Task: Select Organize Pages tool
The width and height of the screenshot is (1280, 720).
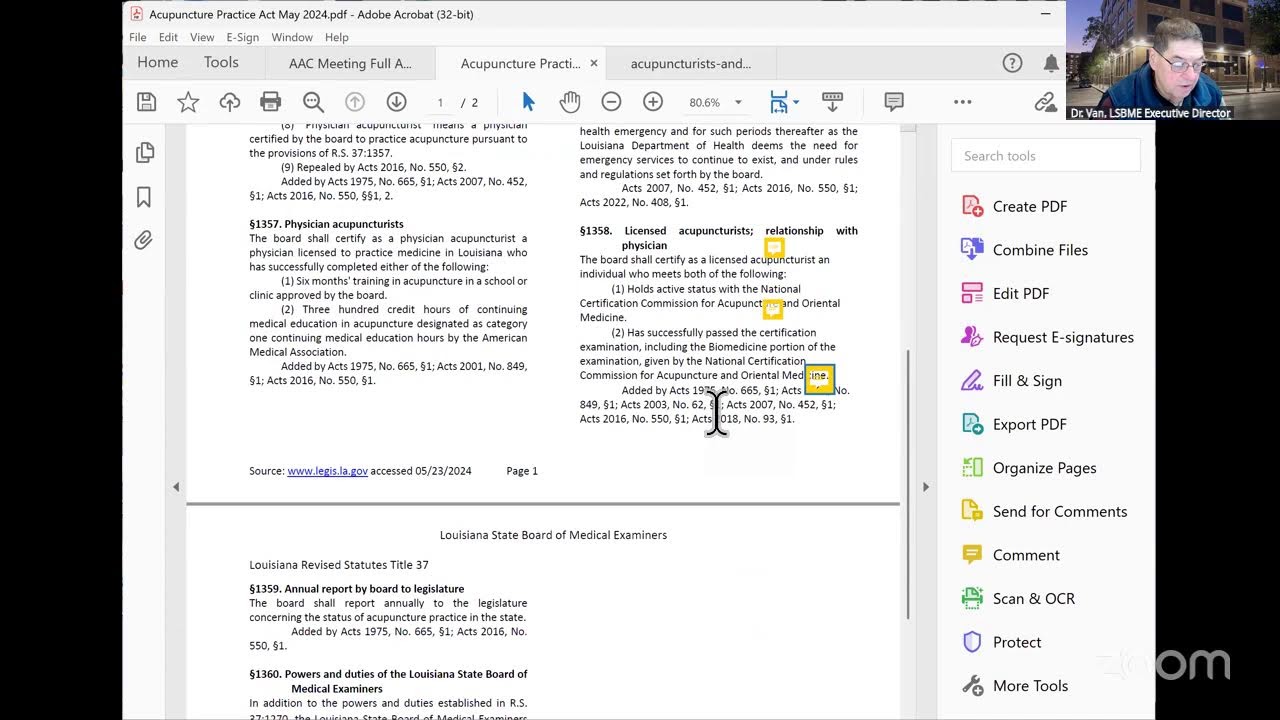Action: tap(1044, 468)
